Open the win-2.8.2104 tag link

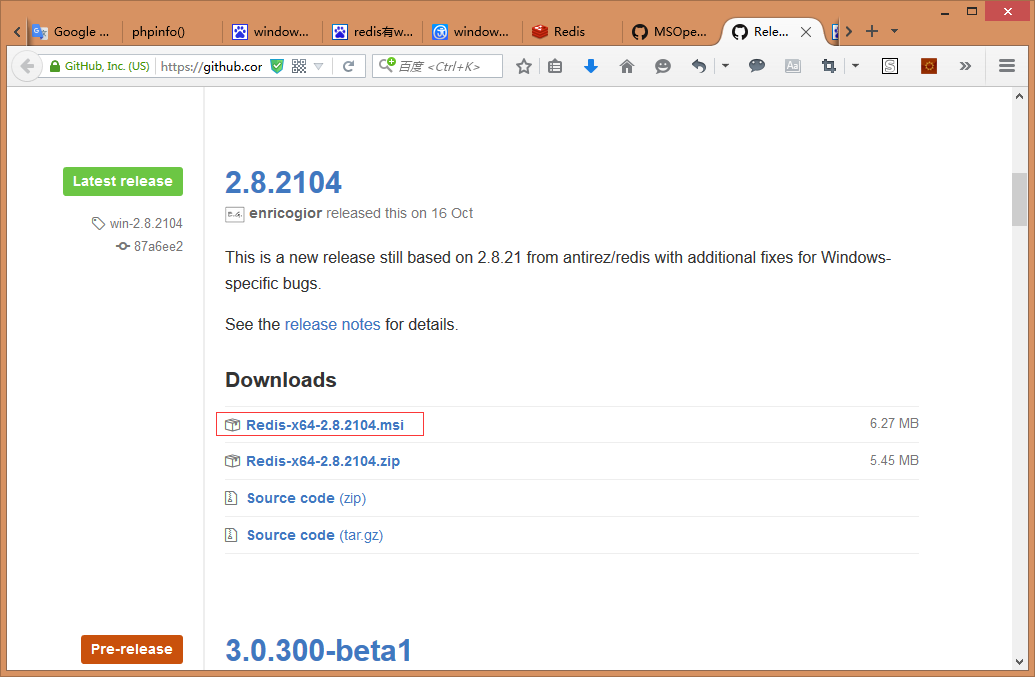coord(146,224)
